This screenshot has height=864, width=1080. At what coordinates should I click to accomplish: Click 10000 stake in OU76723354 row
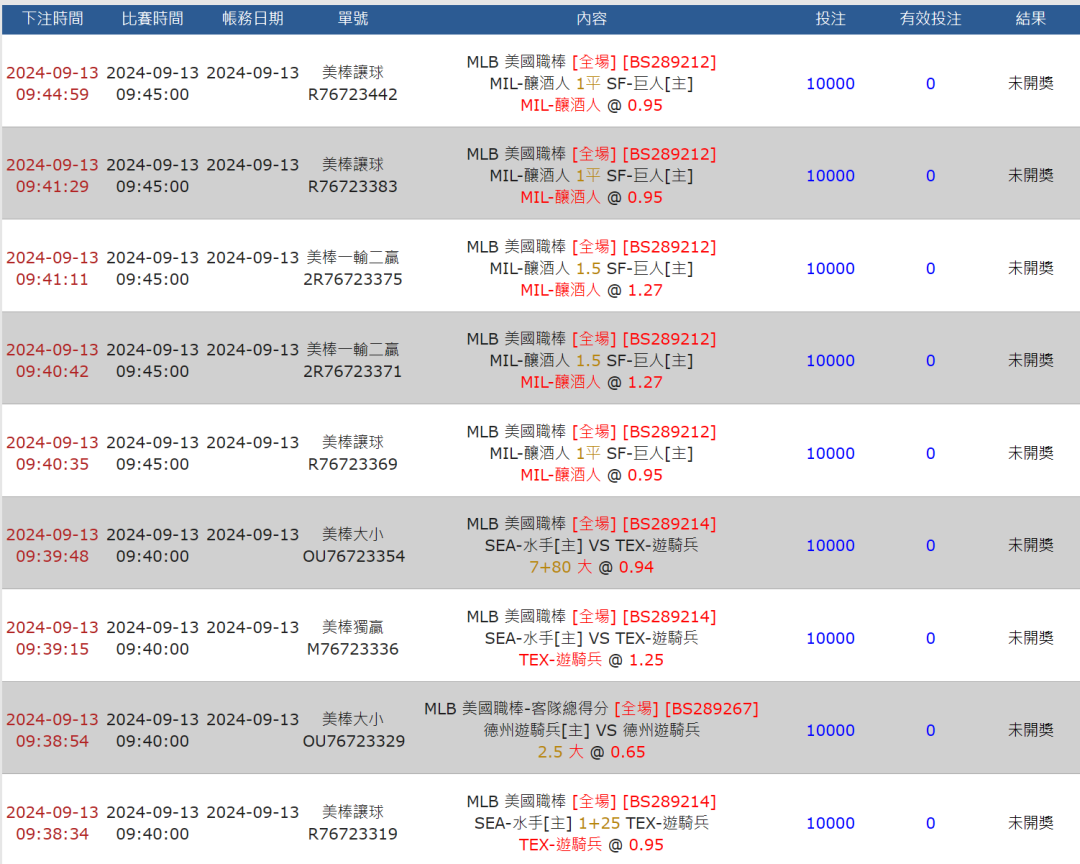click(x=830, y=546)
